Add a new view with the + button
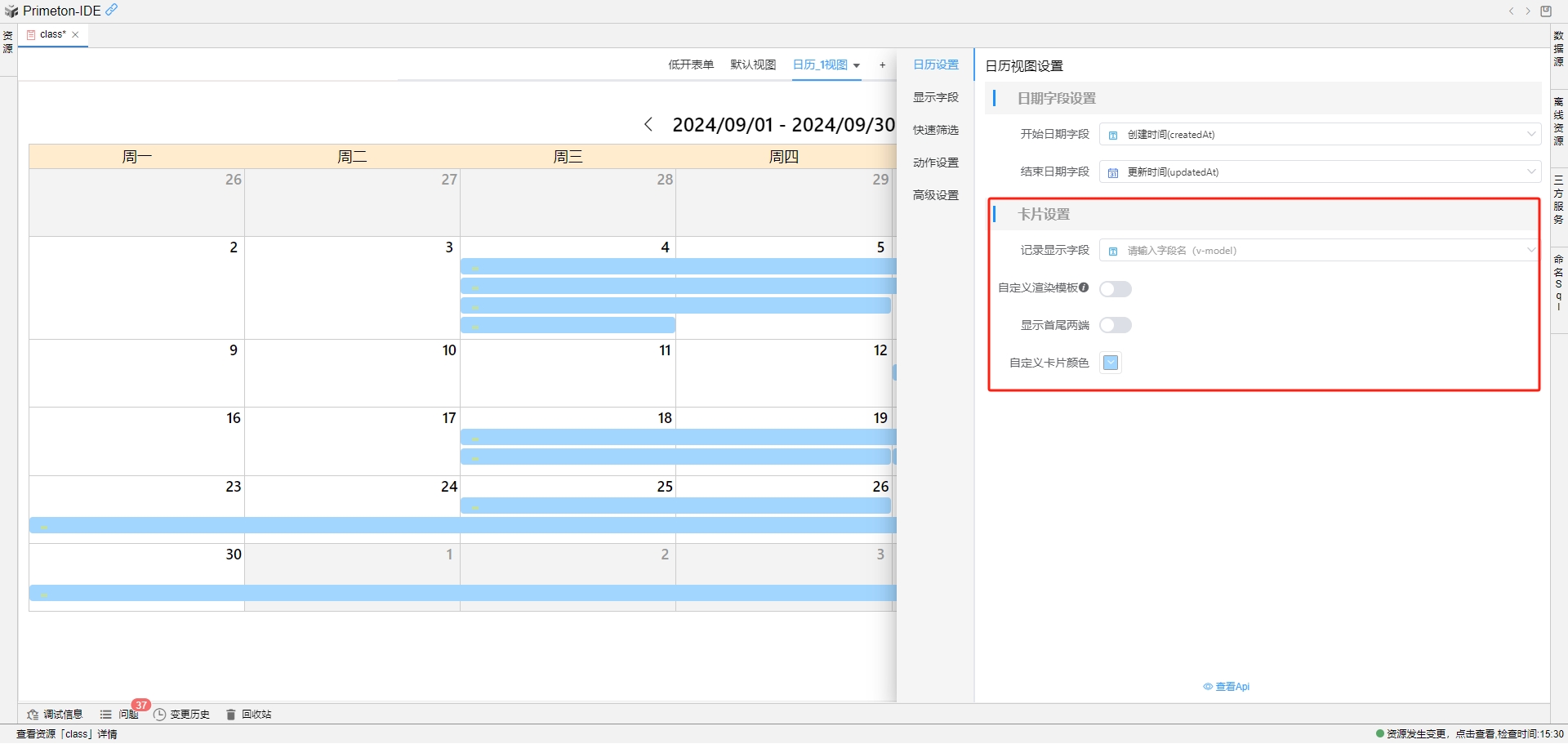The width and height of the screenshot is (1568, 744). tap(883, 65)
